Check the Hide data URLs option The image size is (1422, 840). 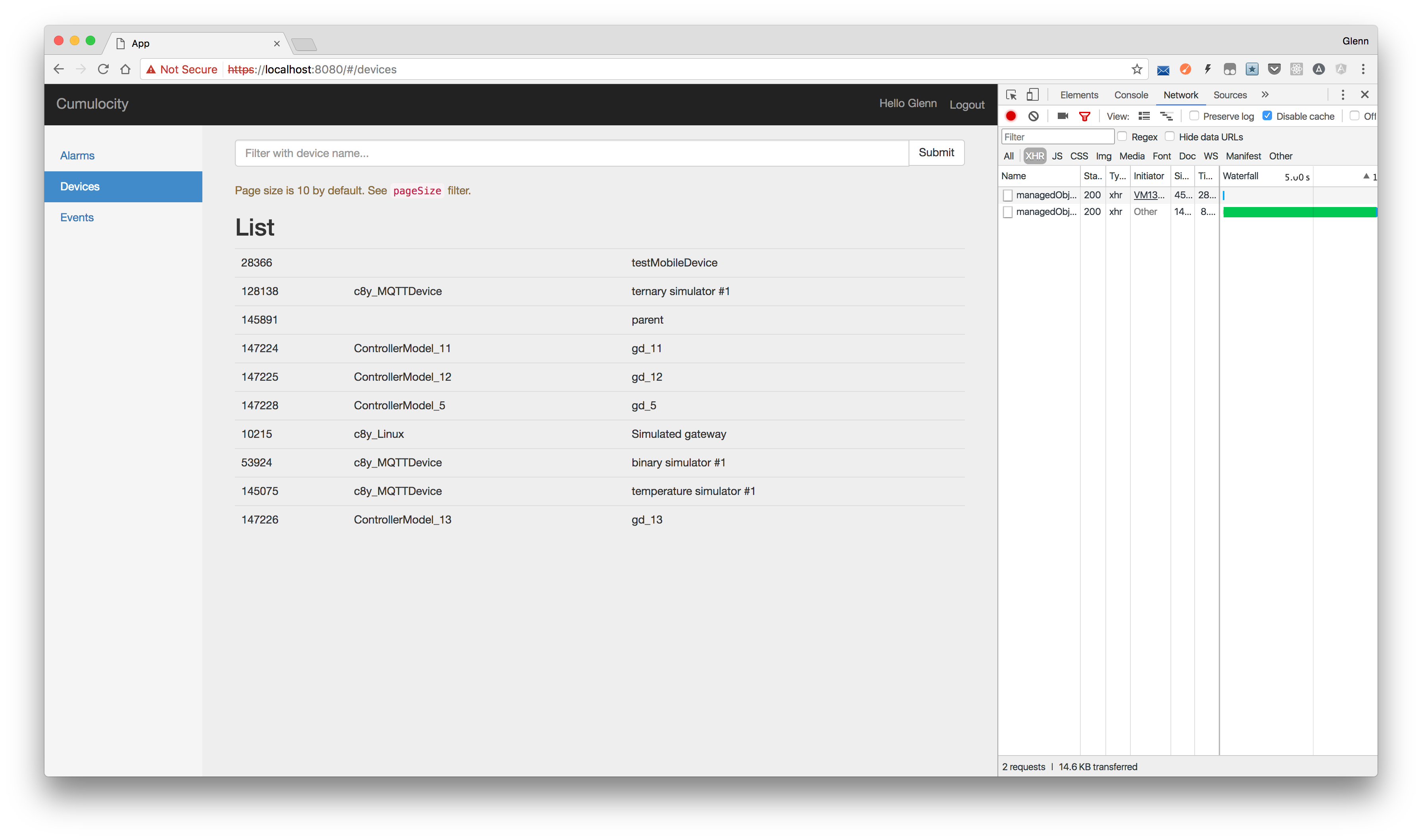(1170, 136)
